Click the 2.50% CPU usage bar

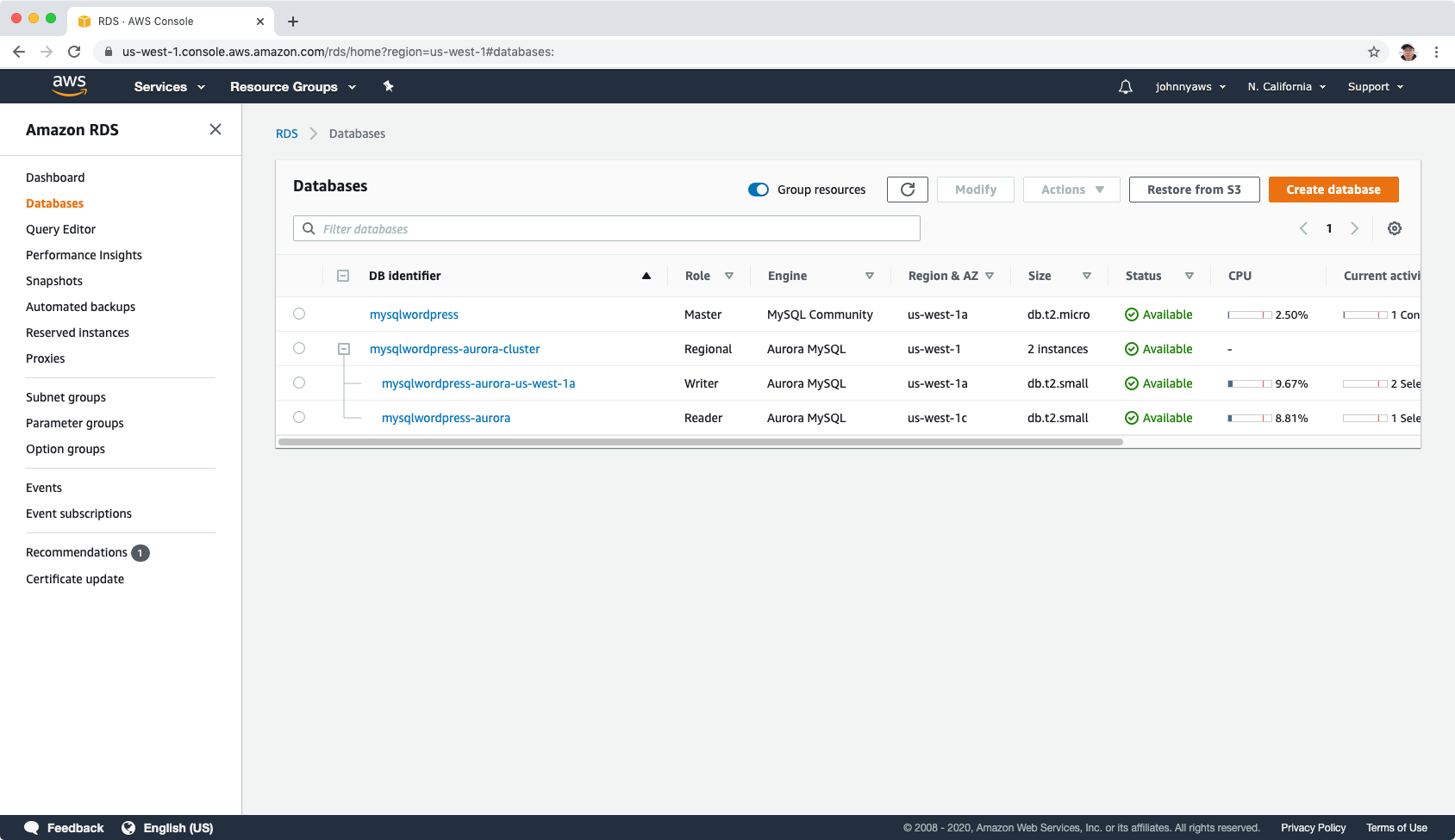(x=1250, y=314)
